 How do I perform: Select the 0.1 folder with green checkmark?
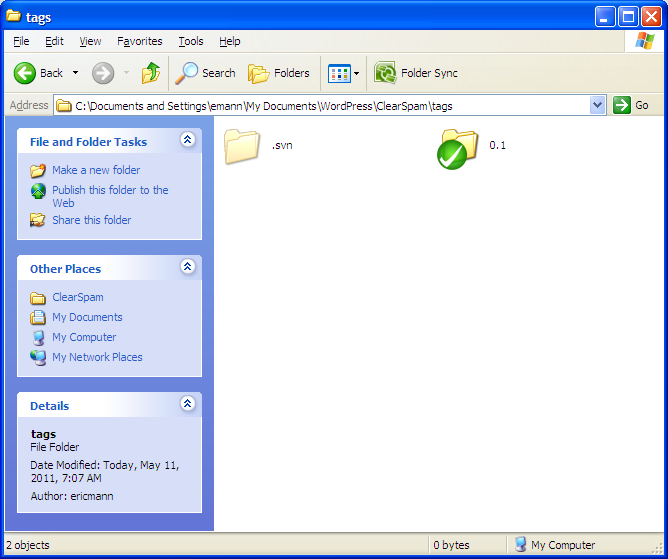(472, 148)
